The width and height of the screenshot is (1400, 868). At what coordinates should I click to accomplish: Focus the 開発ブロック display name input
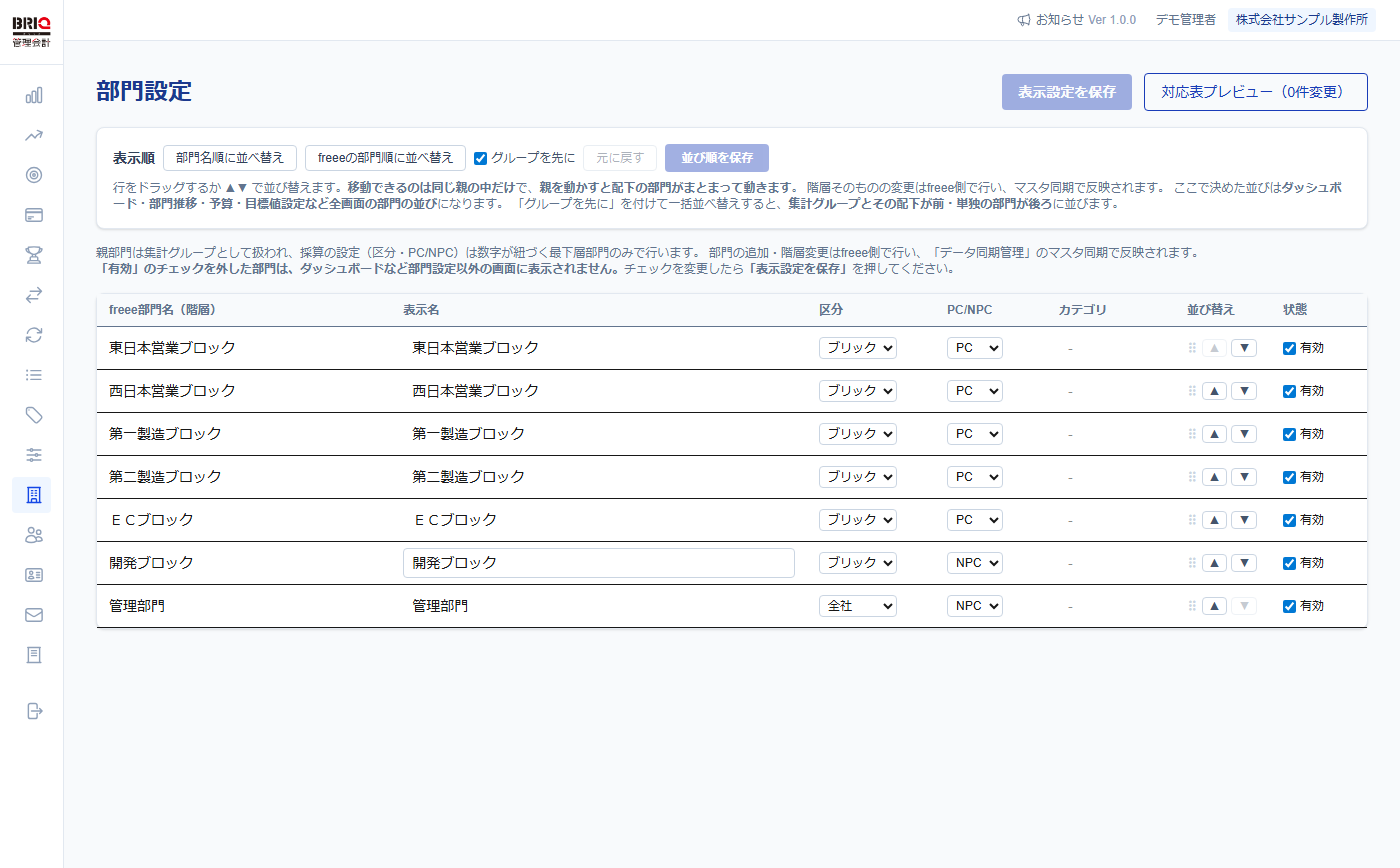[x=599, y=563]
